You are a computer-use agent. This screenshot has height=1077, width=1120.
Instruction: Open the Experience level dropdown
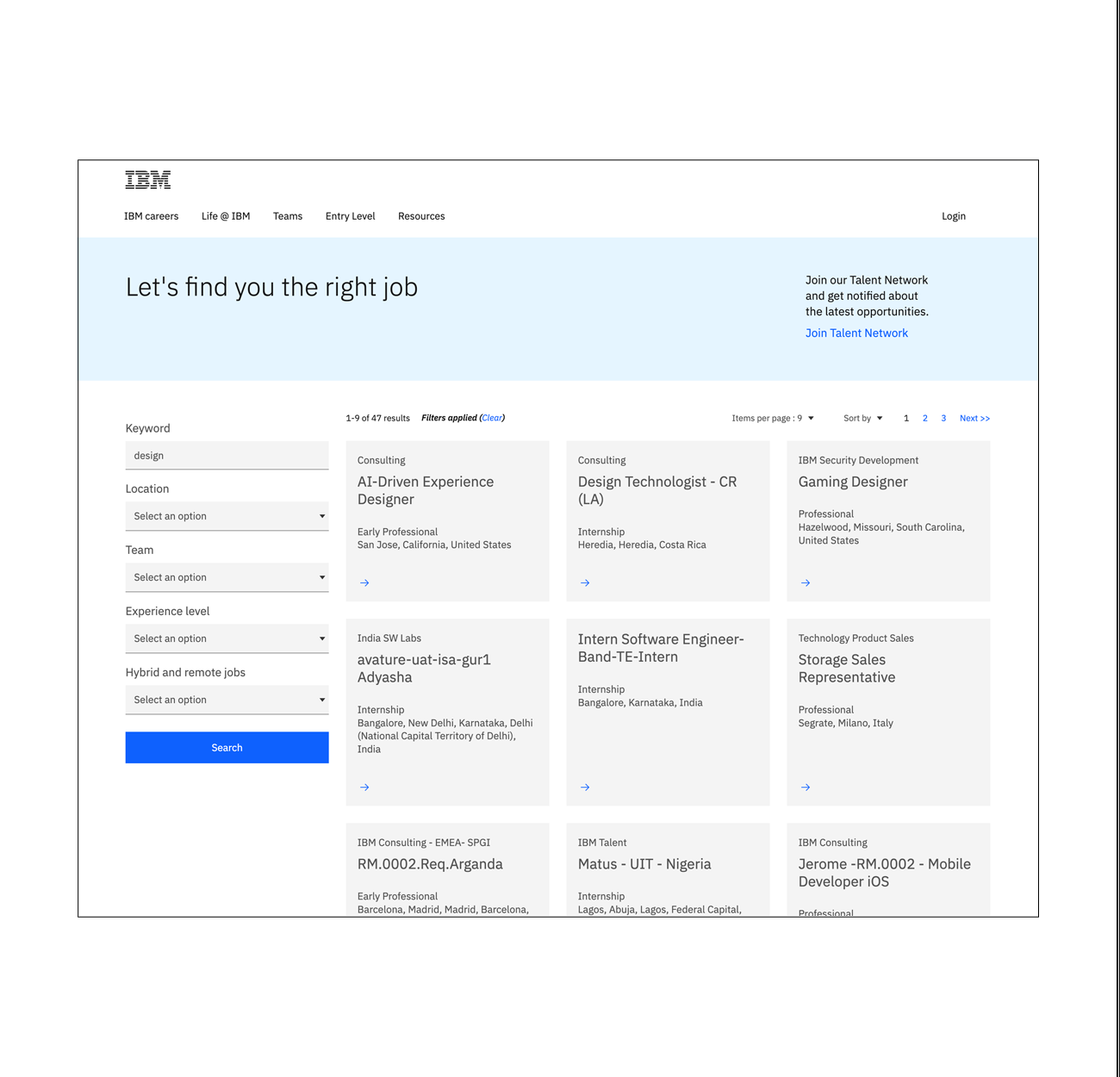(227, 638)
